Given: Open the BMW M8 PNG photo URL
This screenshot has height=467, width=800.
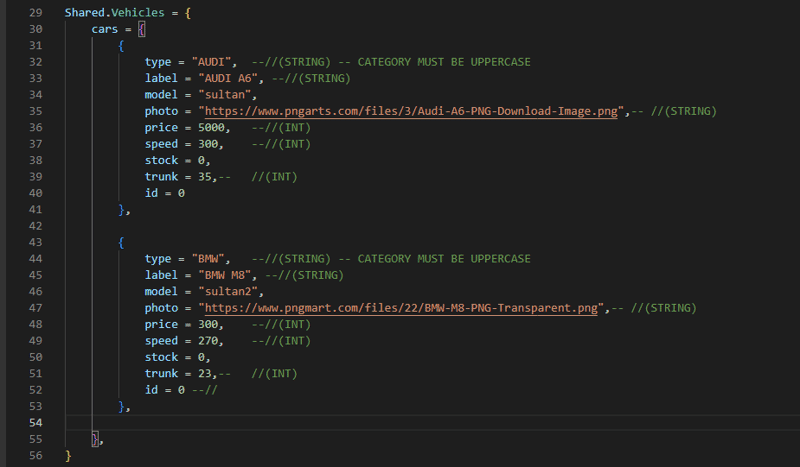Looking at the screenshot, I should point(401,308).
